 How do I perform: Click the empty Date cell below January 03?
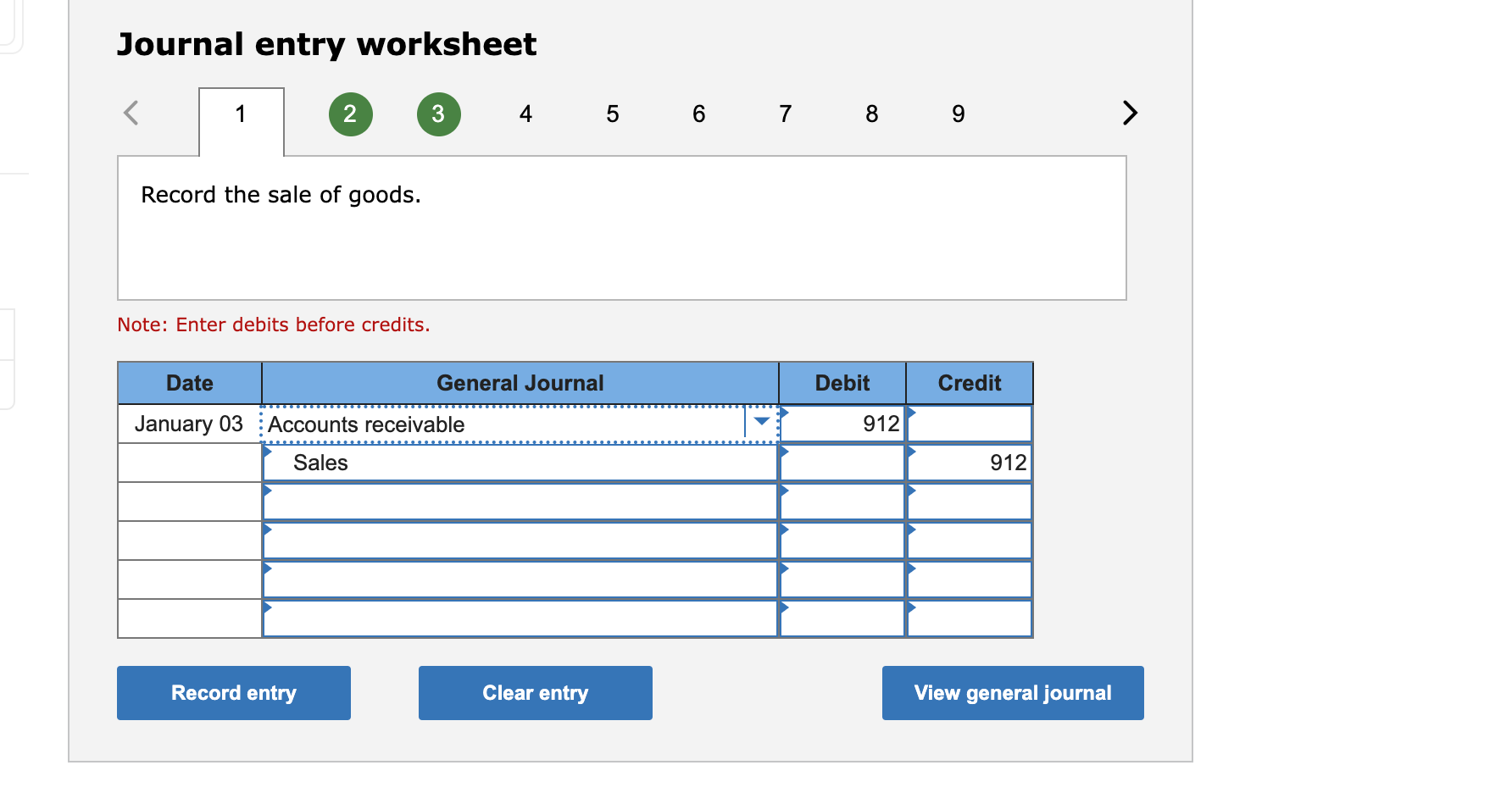click(188, 463)
